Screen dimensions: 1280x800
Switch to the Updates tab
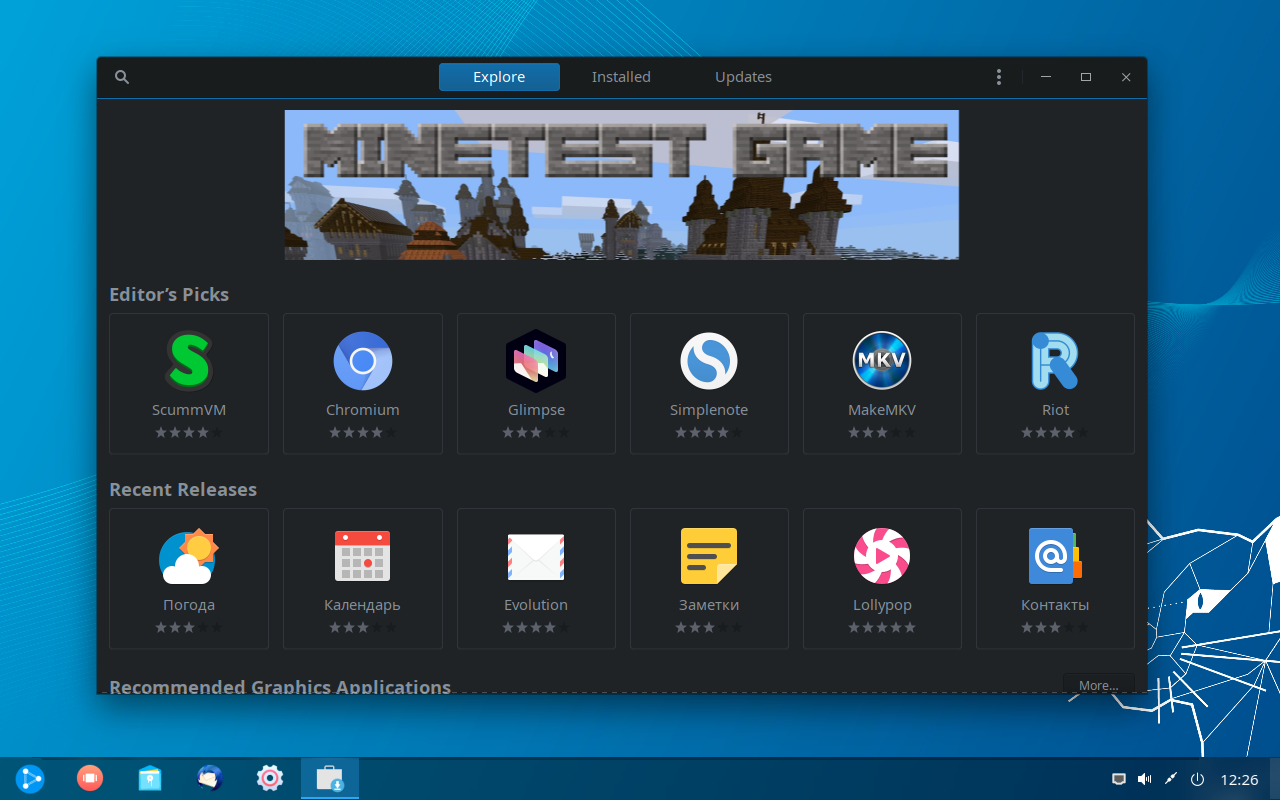point(743,77)
